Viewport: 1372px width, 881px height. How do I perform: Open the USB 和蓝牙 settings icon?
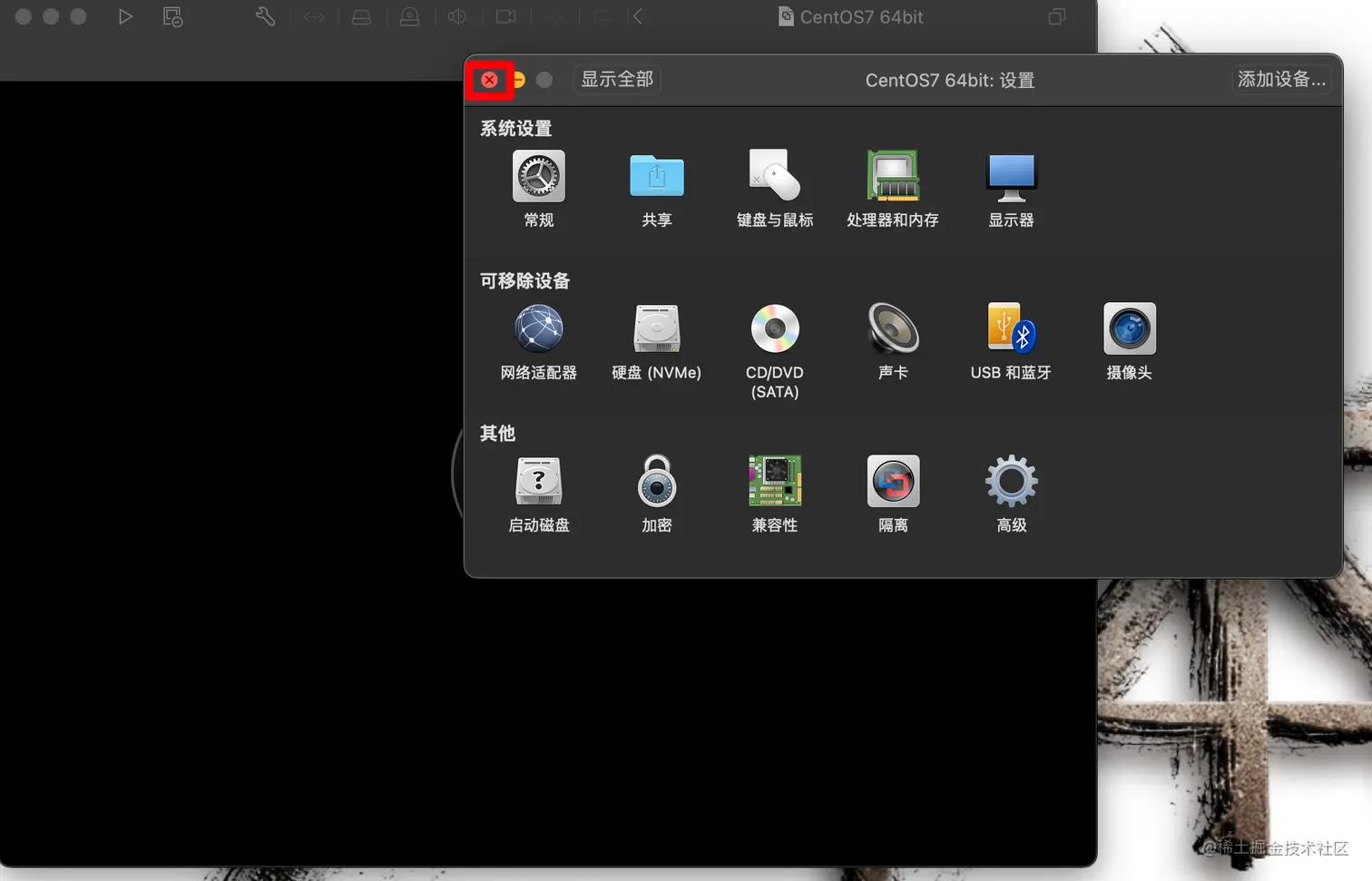point(1011,328)
